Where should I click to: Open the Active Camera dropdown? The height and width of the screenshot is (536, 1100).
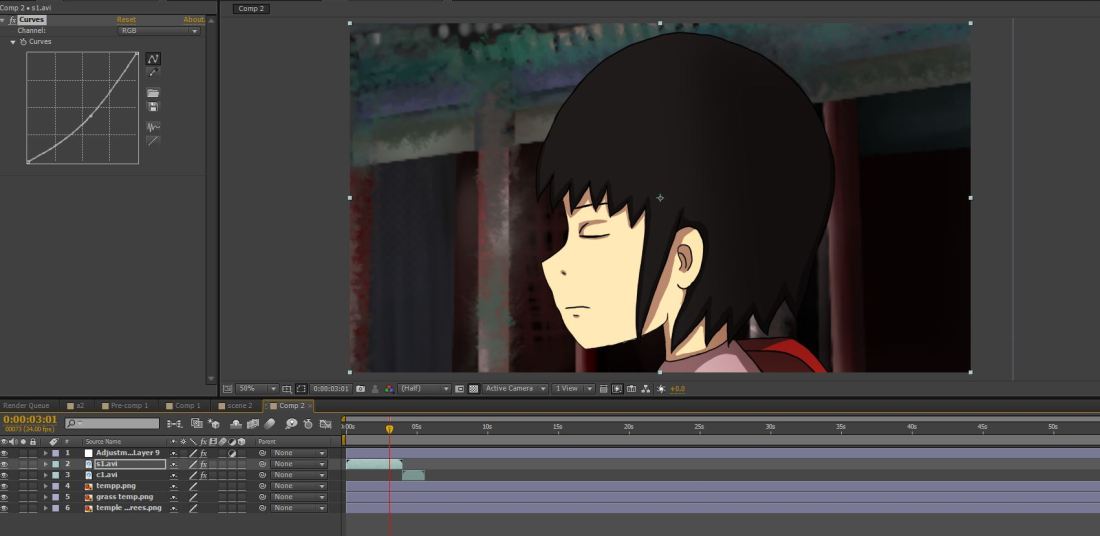(515, 389)
